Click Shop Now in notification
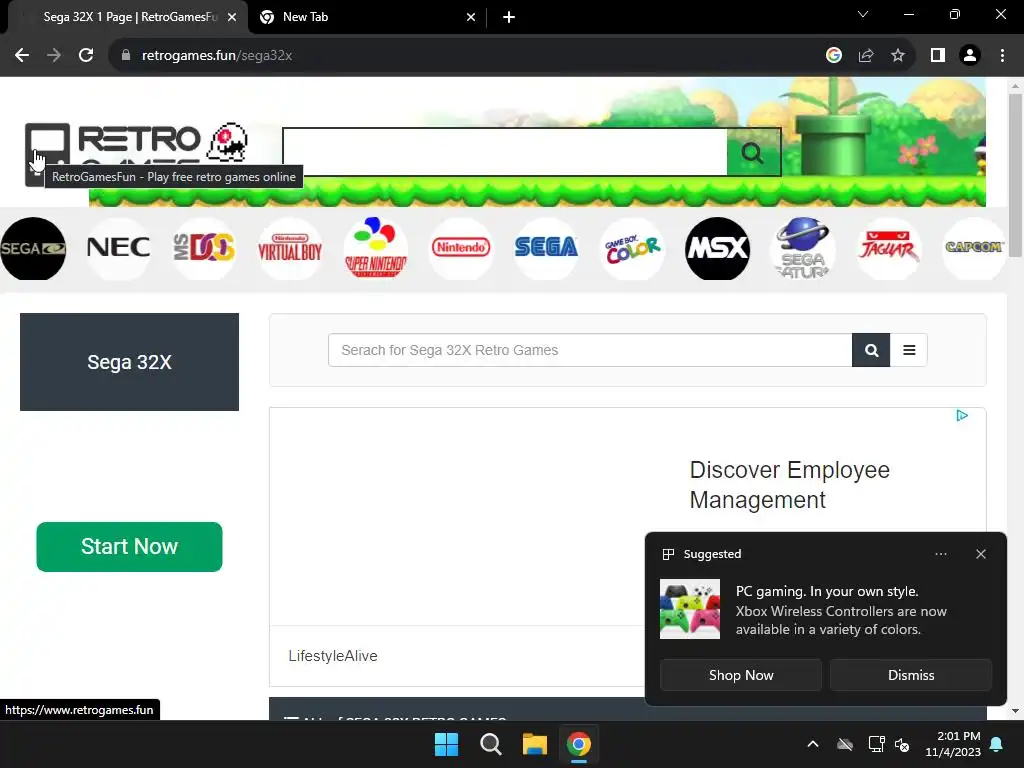The width and height of the screenshot is (1024, 768). point(741,675)
